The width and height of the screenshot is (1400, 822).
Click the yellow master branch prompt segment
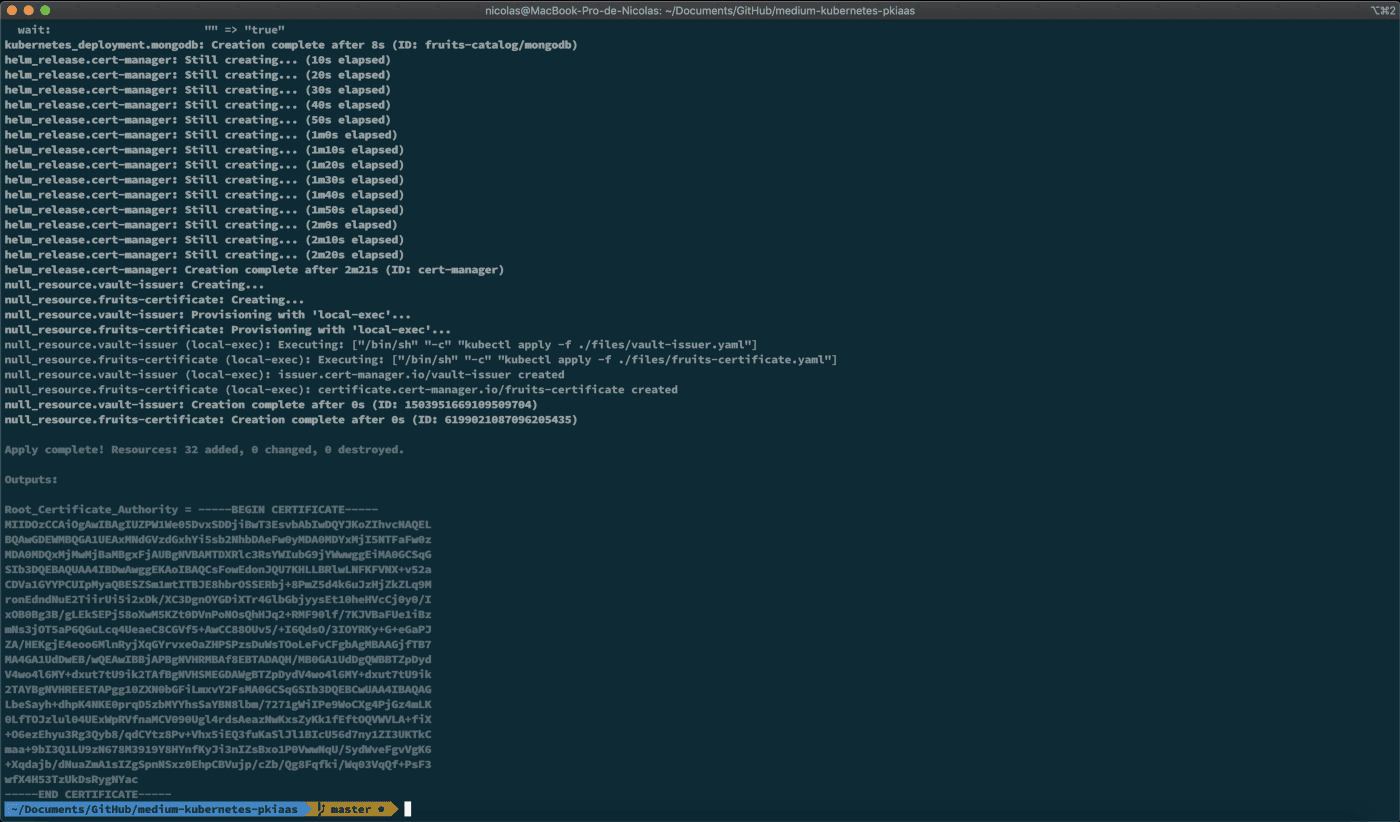pos(350,809)
